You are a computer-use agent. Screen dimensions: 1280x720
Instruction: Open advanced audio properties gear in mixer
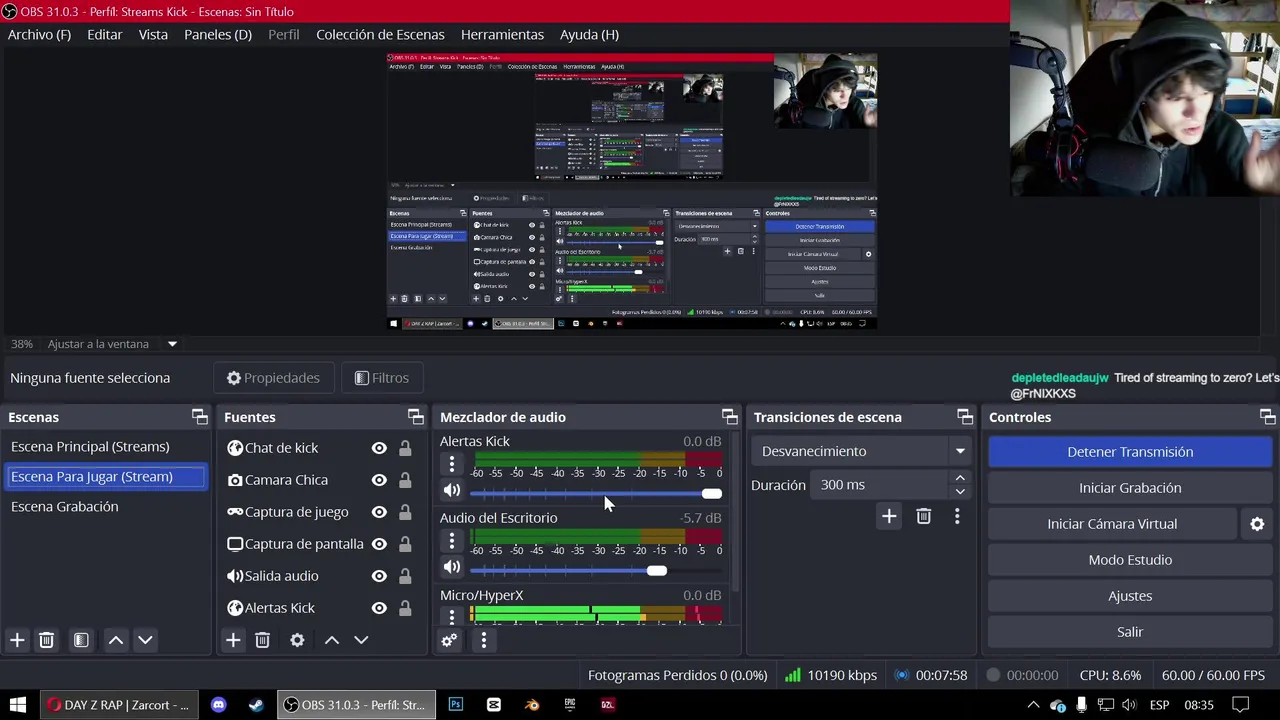pyautogui.click(x=449, y=640)
